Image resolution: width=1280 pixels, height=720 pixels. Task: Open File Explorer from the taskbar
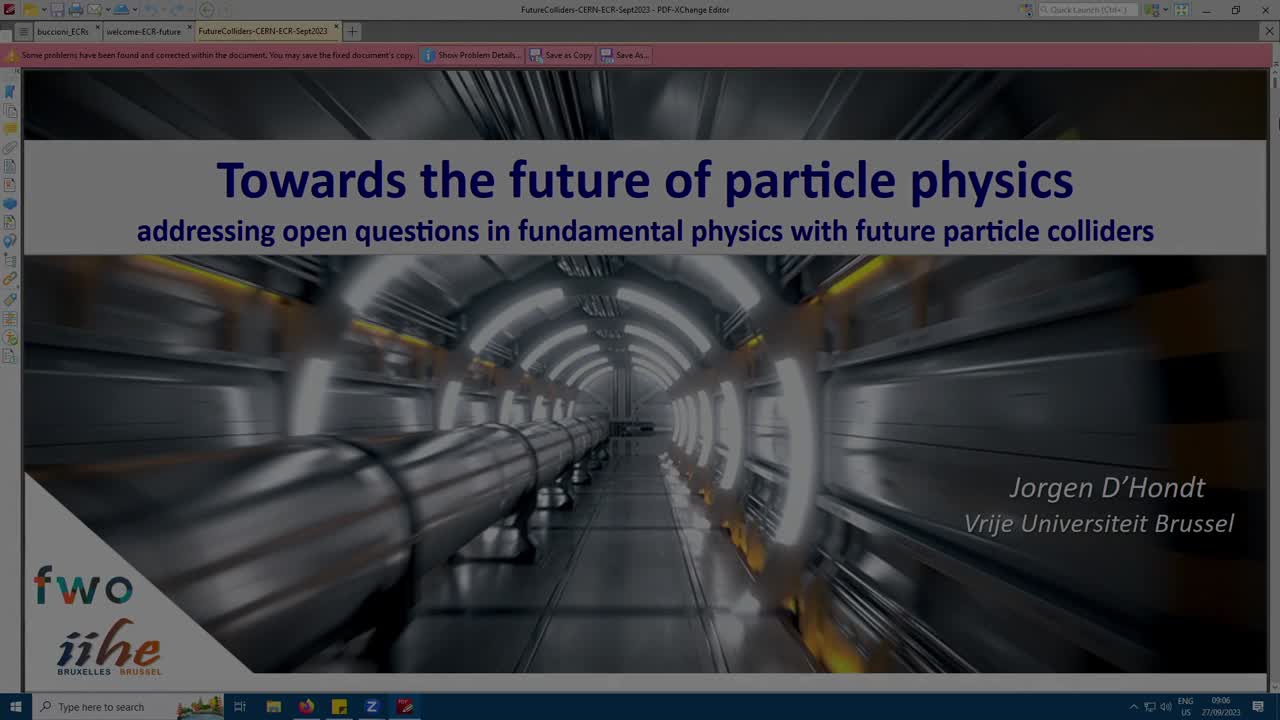(x=273, y=707)
